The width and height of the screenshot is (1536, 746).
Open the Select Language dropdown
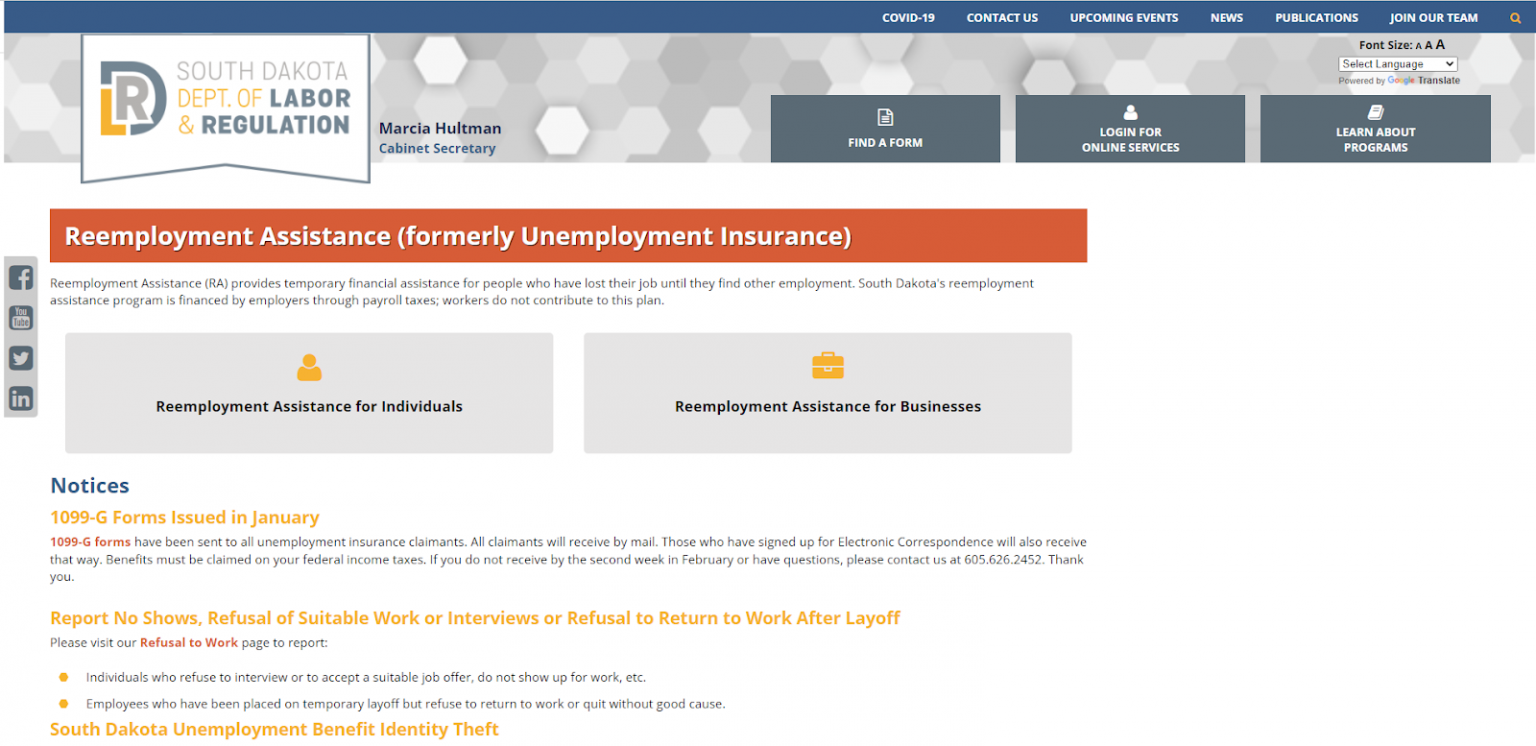[x=1397, y=63]
